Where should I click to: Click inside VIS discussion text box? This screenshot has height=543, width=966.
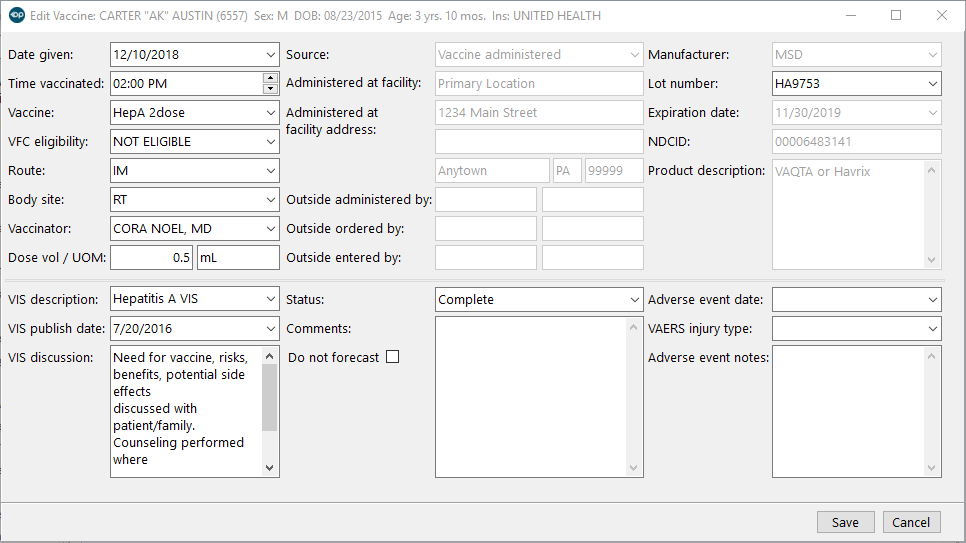pyautogui.click(x=186, y=411)
